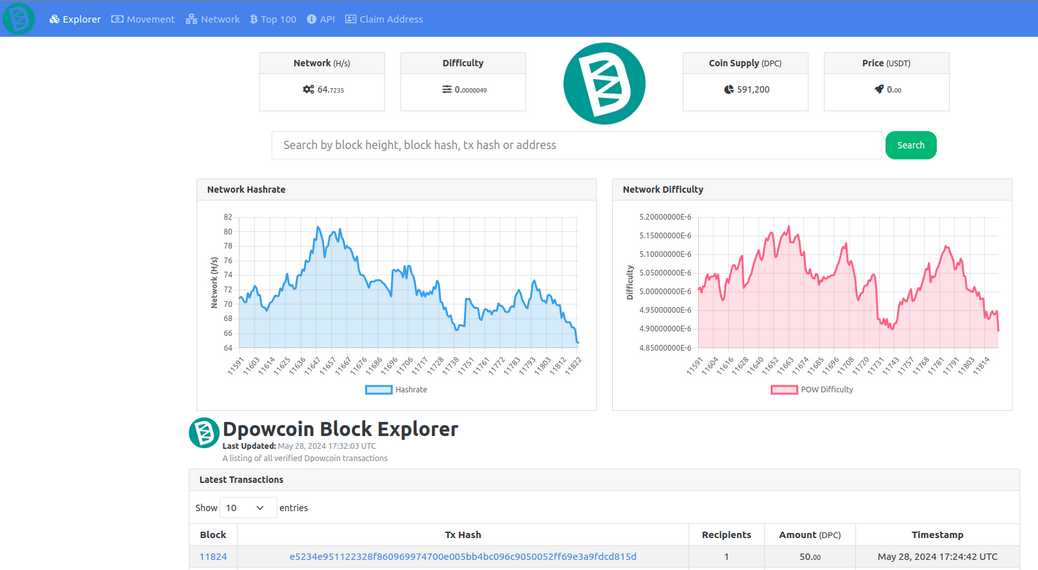
Task: Click the API info circle icon
Action: click(x=311, y=19)
